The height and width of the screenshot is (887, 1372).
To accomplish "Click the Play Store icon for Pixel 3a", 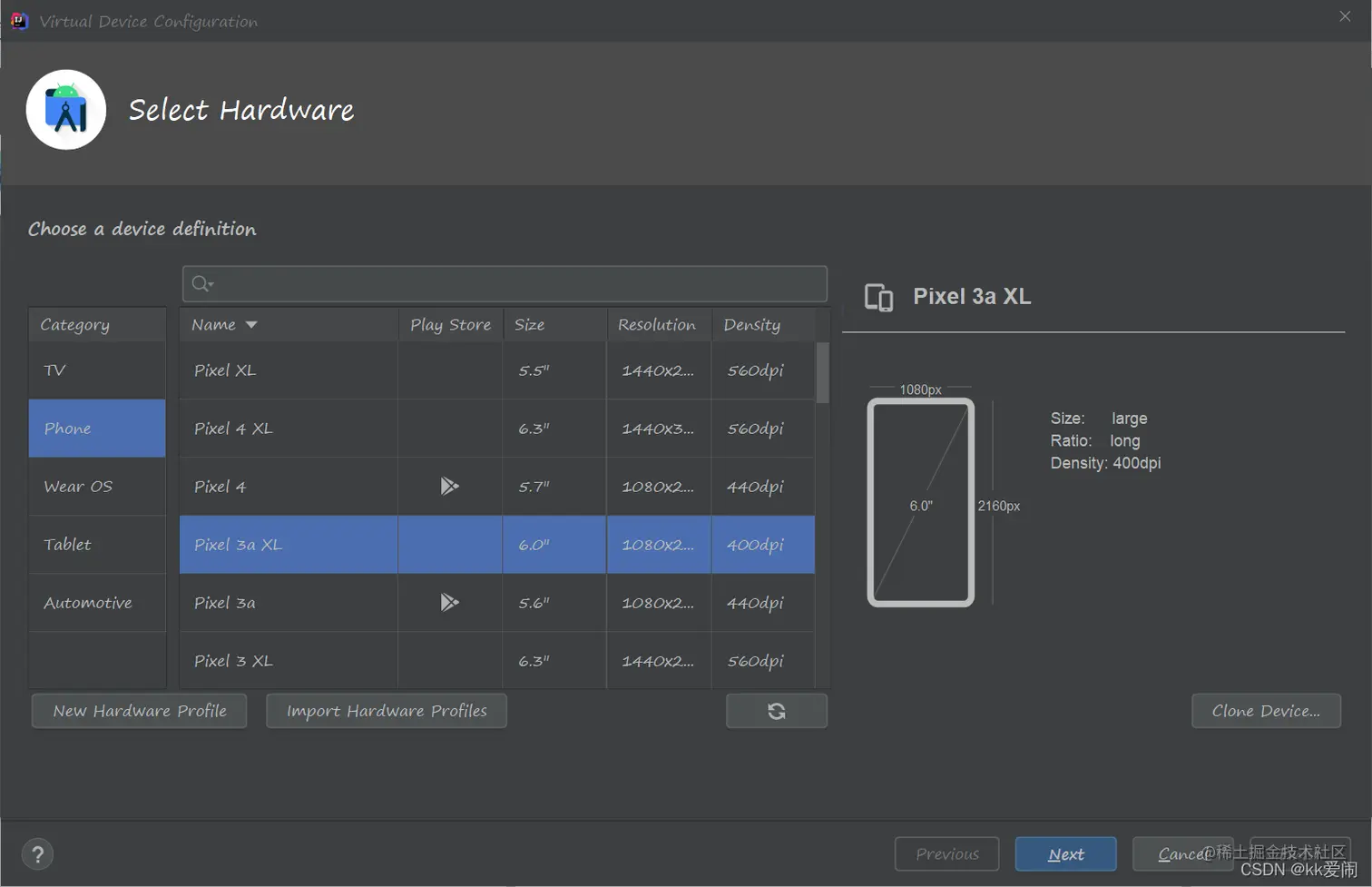I will 449,602.
